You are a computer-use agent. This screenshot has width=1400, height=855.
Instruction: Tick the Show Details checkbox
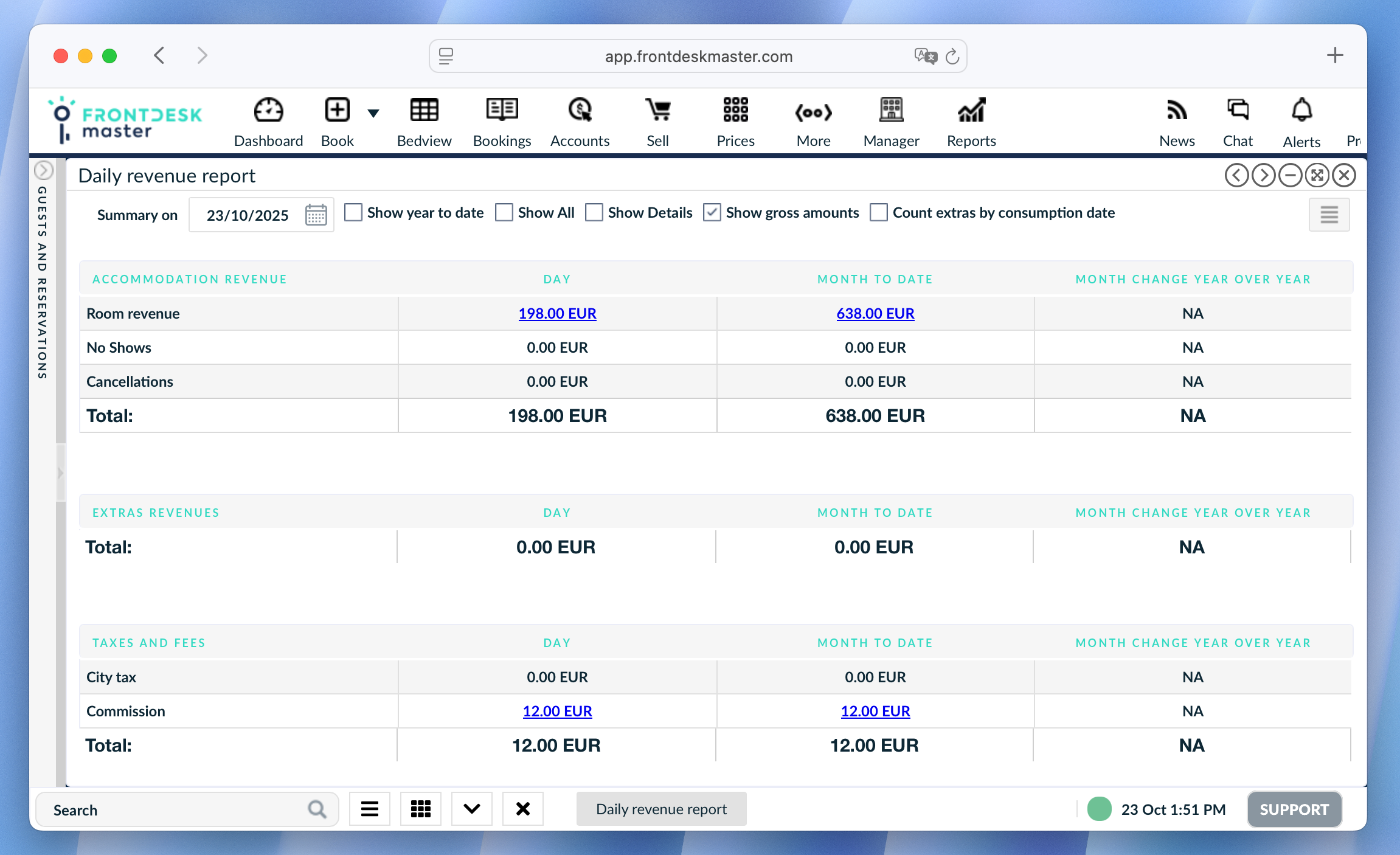pyautogui.click(x=594, y=213)
